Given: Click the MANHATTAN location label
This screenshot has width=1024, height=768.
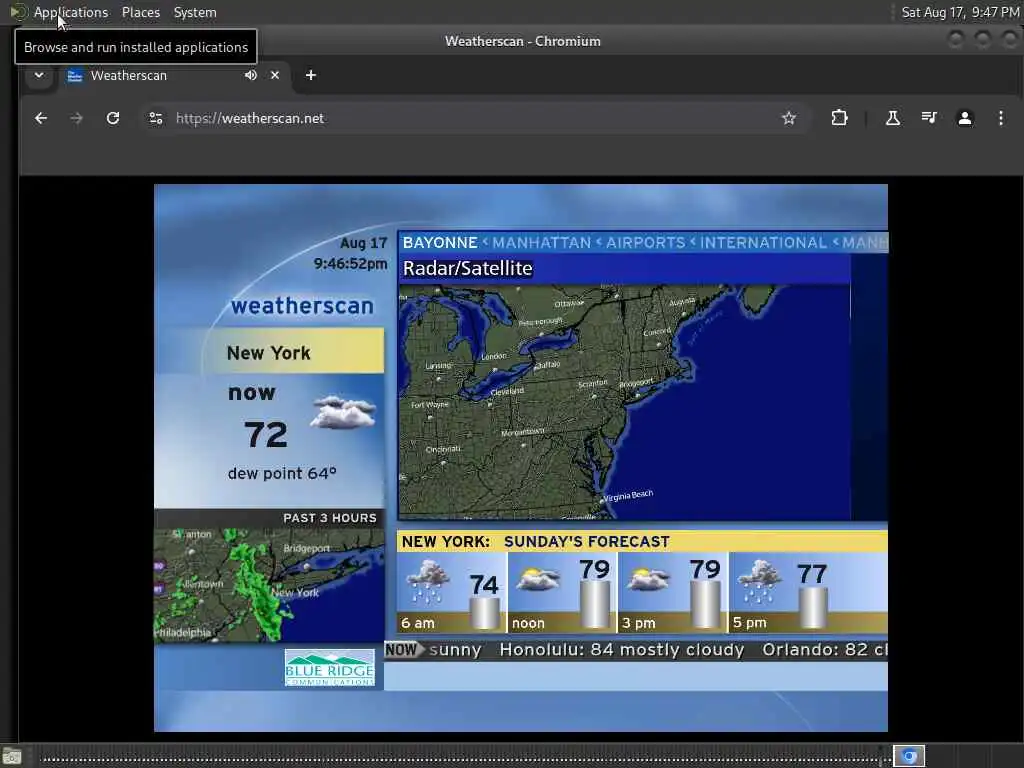Looking at the screenshot, I should pos(541,243).
